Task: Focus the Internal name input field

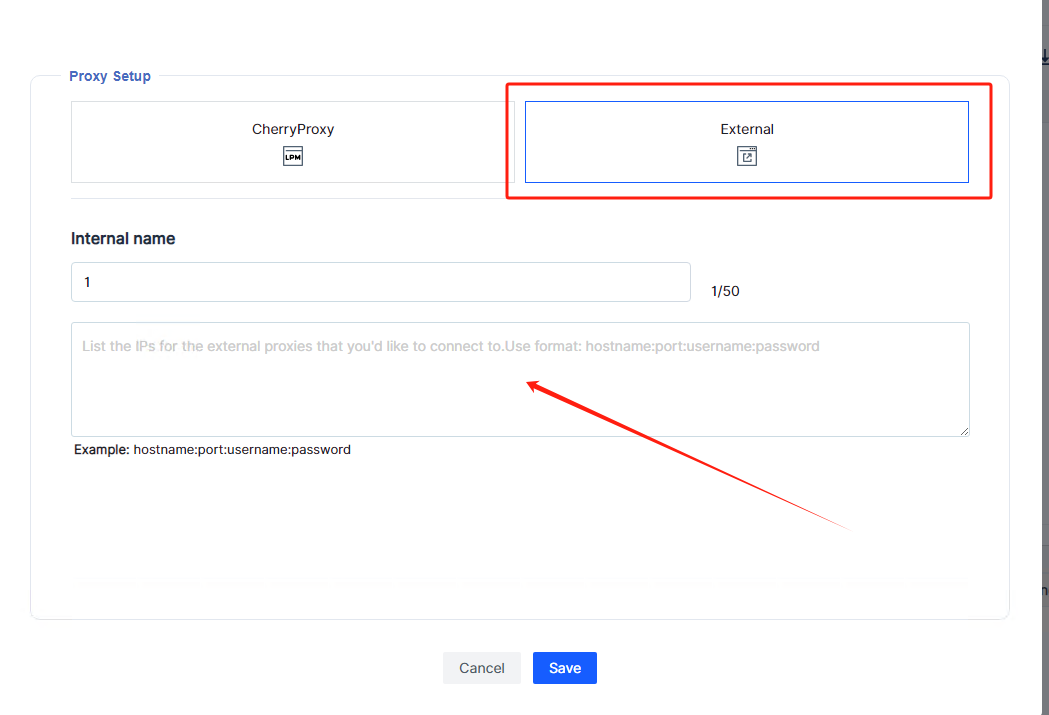Action: point(380,282)
